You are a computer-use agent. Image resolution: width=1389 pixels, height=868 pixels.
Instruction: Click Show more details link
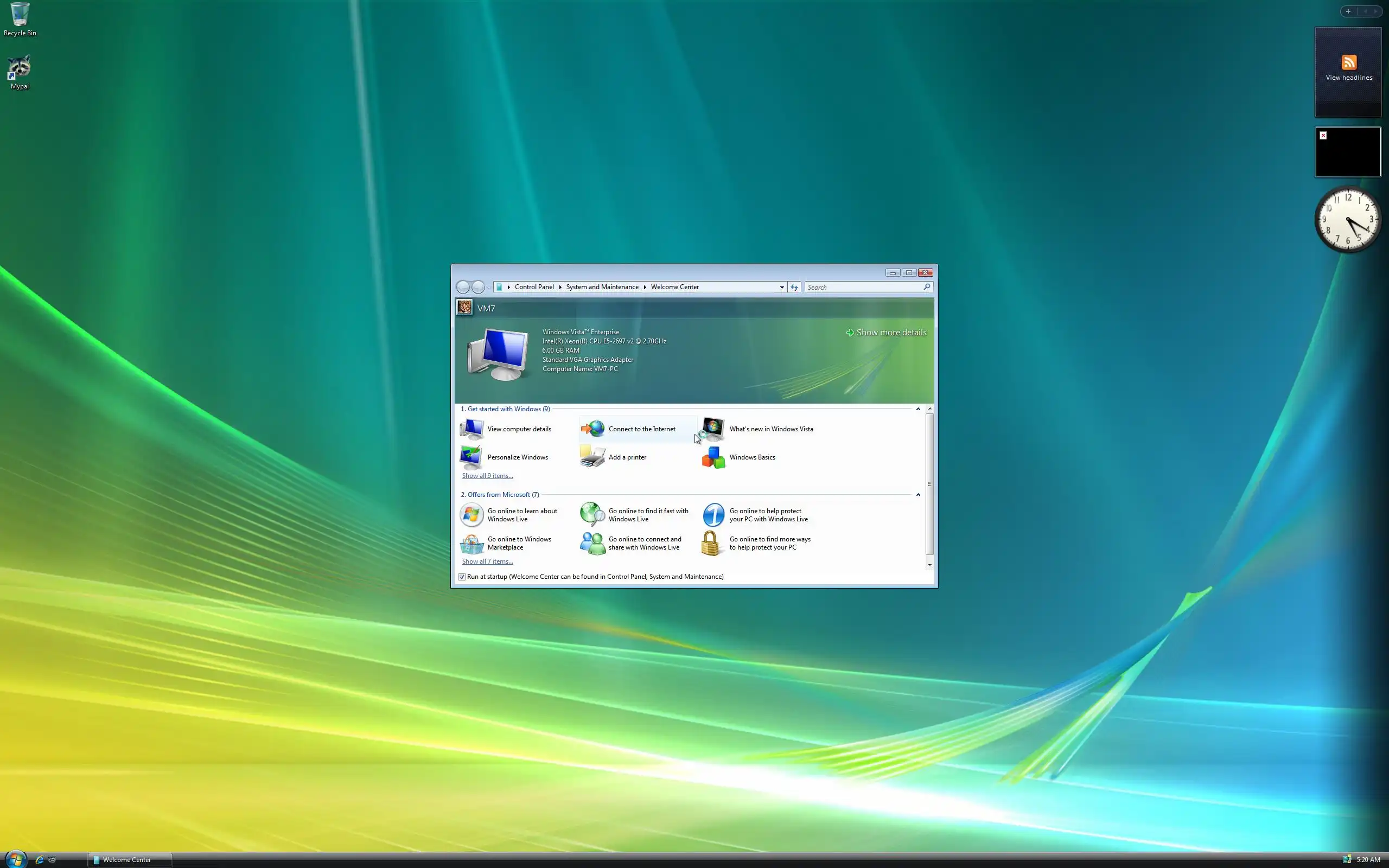point(891,333)
